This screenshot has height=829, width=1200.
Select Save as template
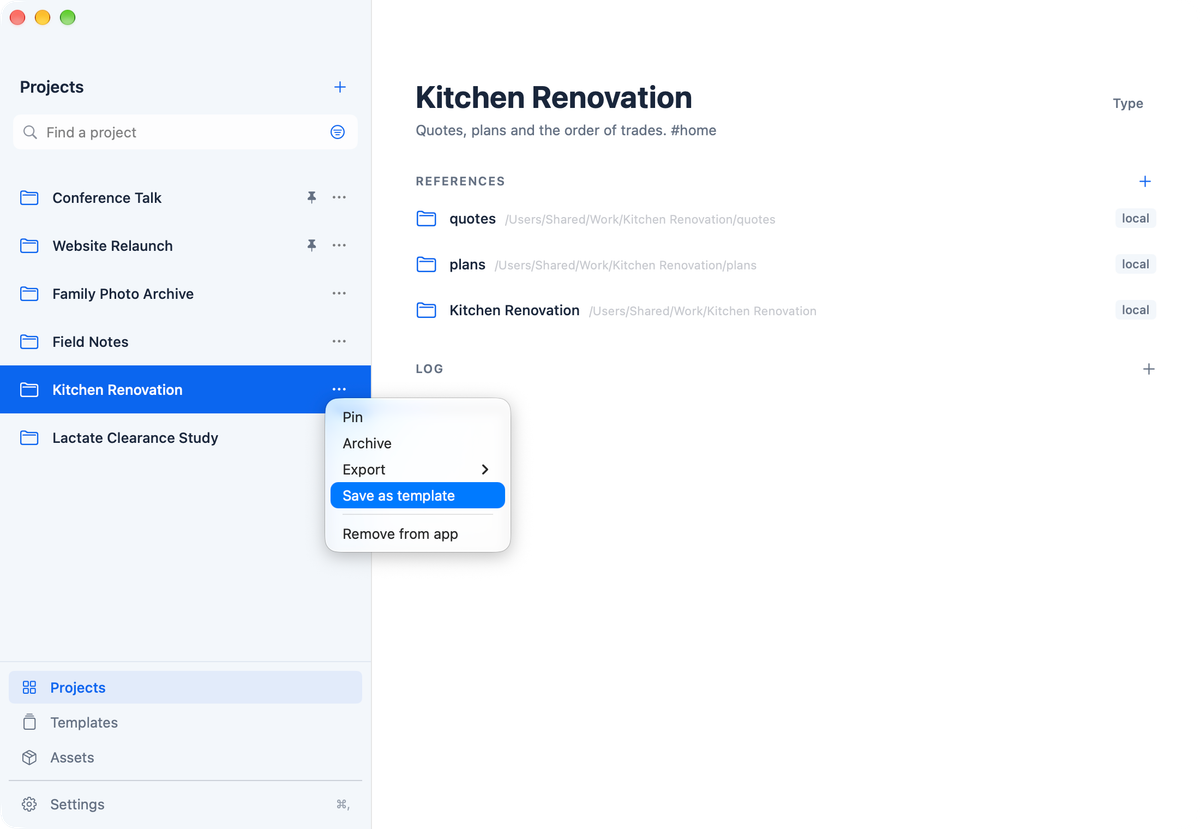click(x=418, y=496)
